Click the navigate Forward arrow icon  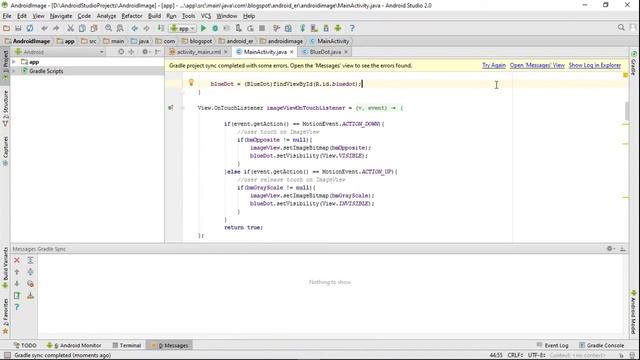point(146,28)
